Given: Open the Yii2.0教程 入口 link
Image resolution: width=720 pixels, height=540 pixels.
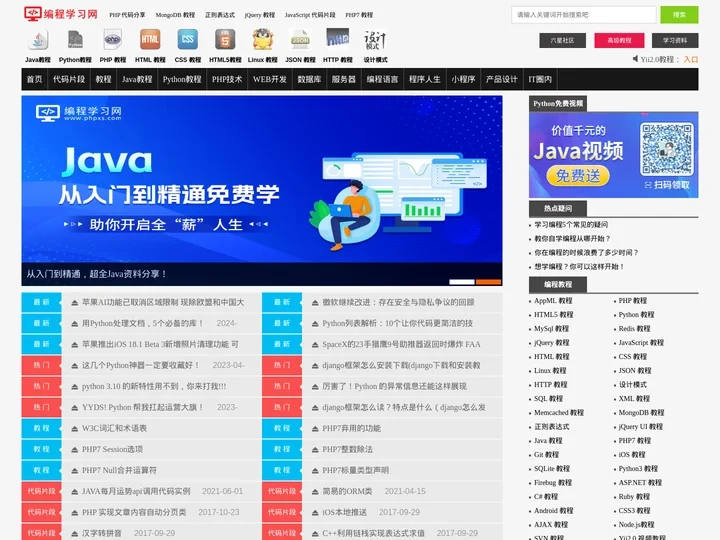Looking at the screenshot, I should [691, 59].
